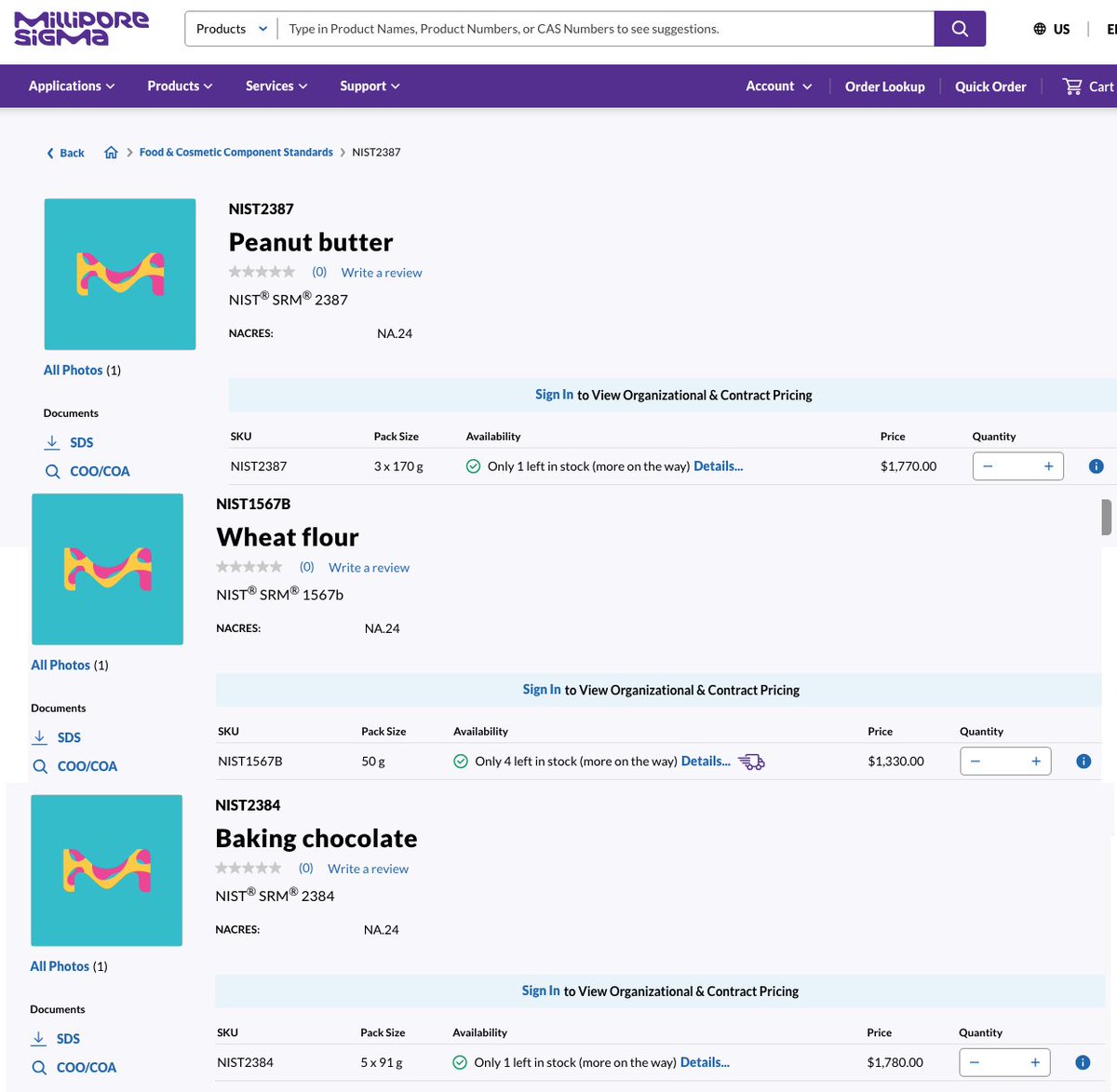This screenshot has height=1092, width=1117.
Task: Click the page vertical scrollbar handle
Action: [1106, 518]
